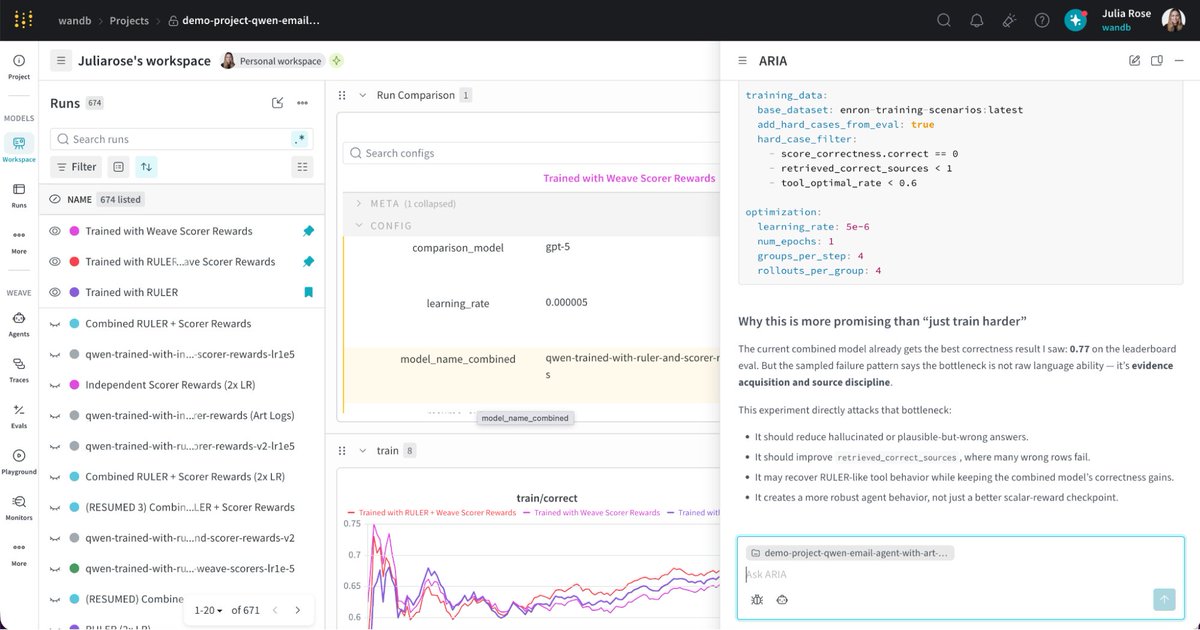Go to Playground in the sidebar
The width and height of the screenshot is (1200, 630).
18,461
